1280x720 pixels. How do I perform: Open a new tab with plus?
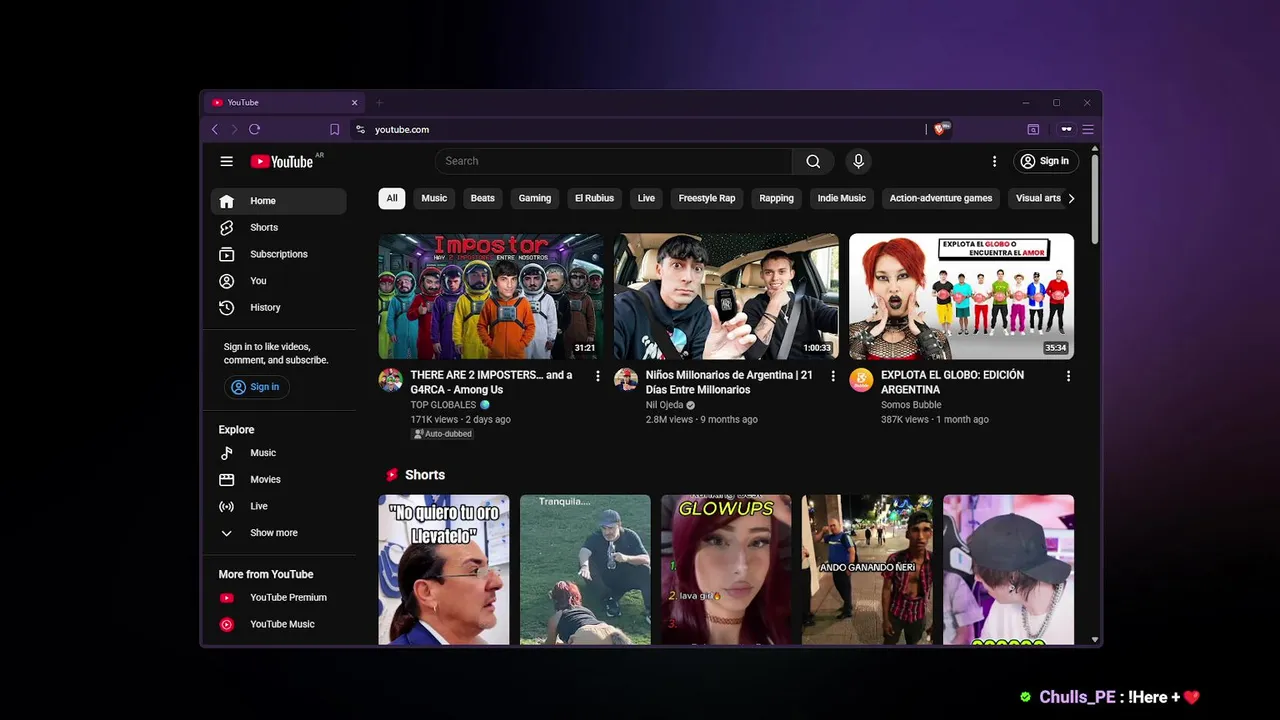pos(379,102)
